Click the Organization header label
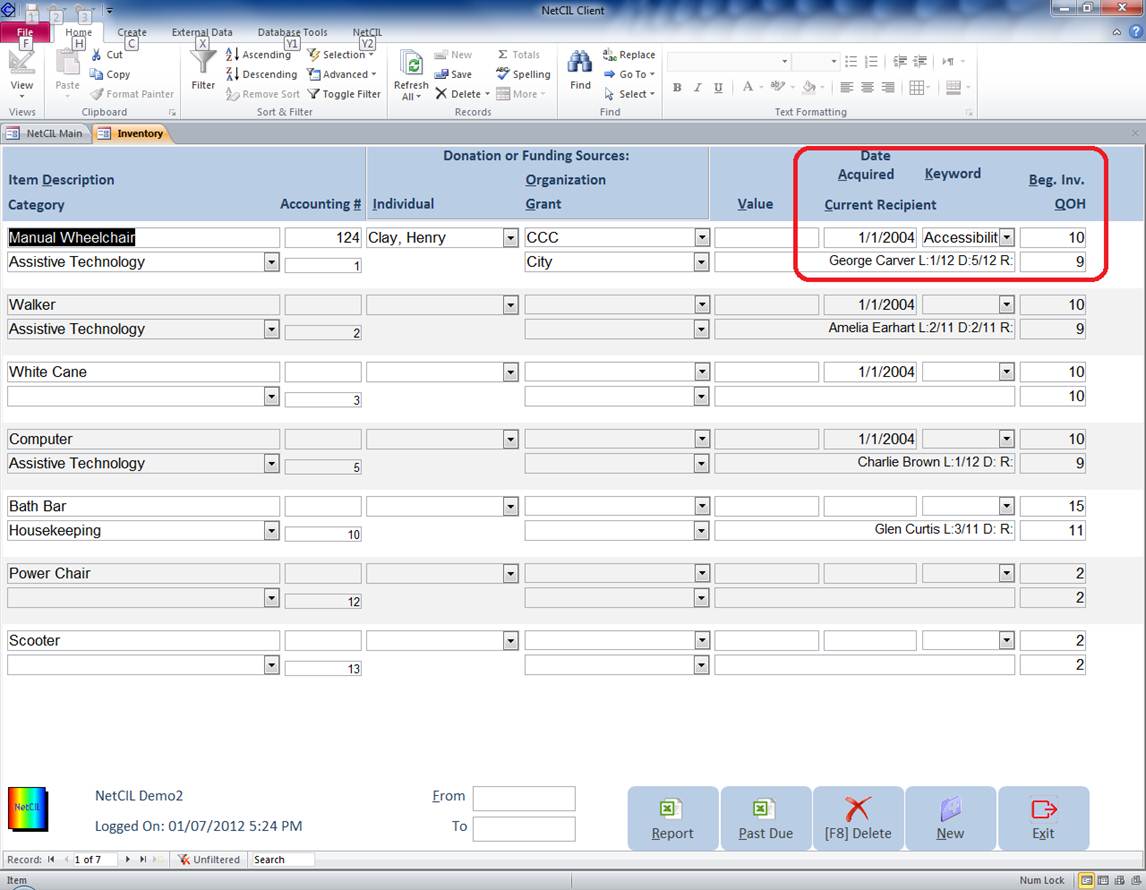 565,180
